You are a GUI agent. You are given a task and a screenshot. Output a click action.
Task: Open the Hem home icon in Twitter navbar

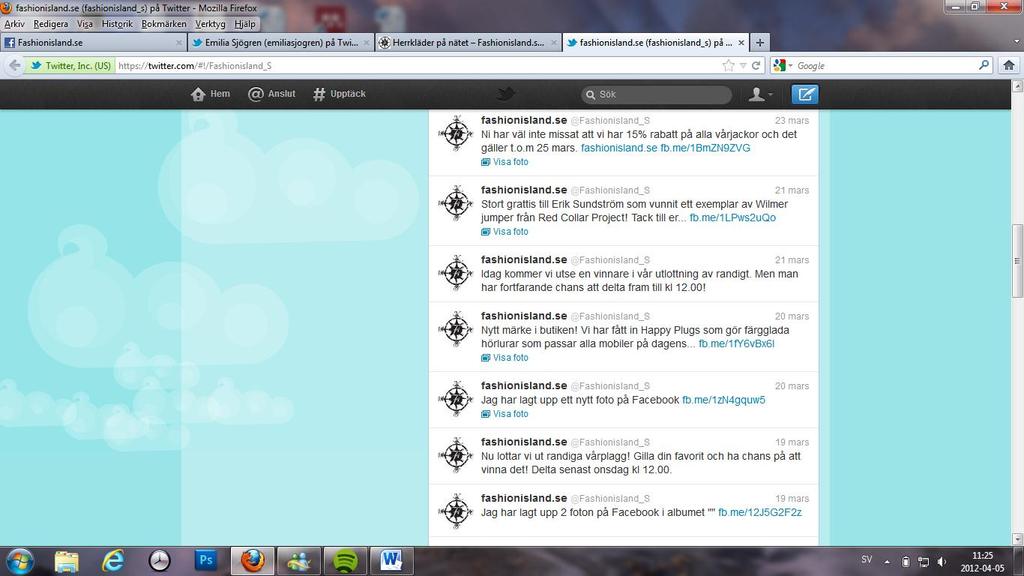tap(210, 94)
